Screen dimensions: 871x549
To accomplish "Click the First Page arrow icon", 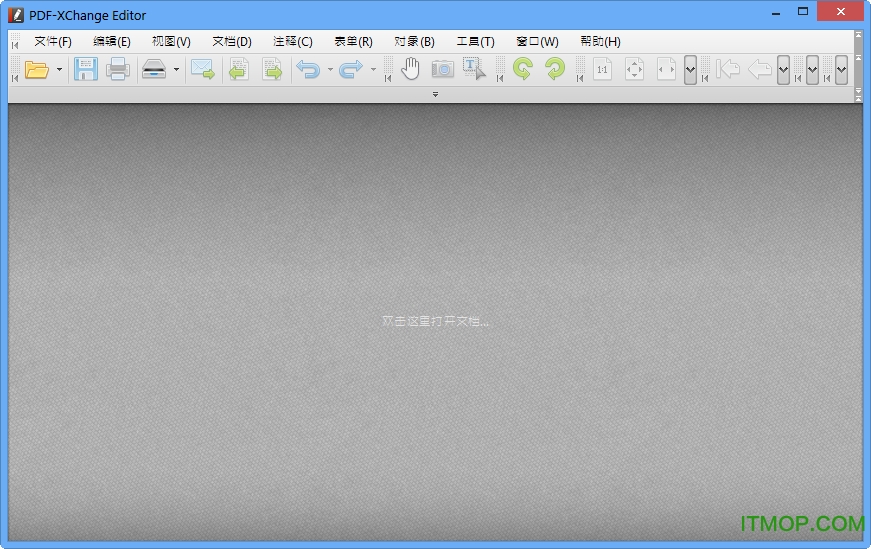I will 728,69.
